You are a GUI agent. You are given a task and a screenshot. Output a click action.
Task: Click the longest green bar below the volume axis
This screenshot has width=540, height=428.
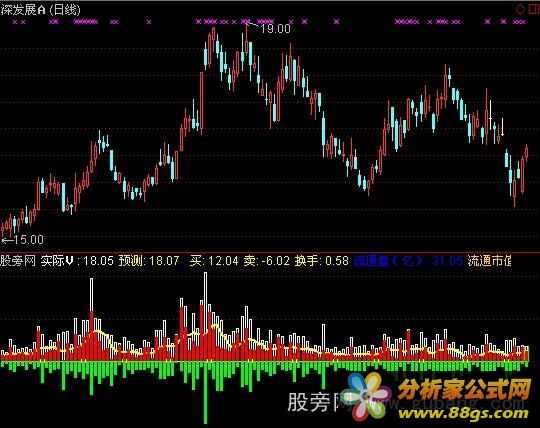point(206,392)
